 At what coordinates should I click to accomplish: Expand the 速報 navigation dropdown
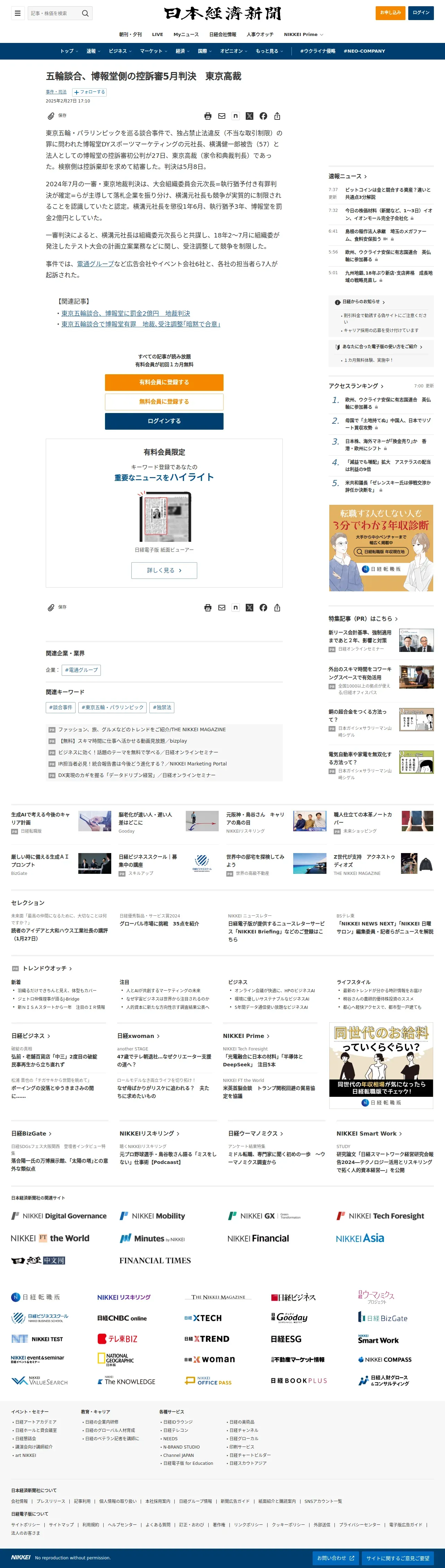[x=93, y=51]
